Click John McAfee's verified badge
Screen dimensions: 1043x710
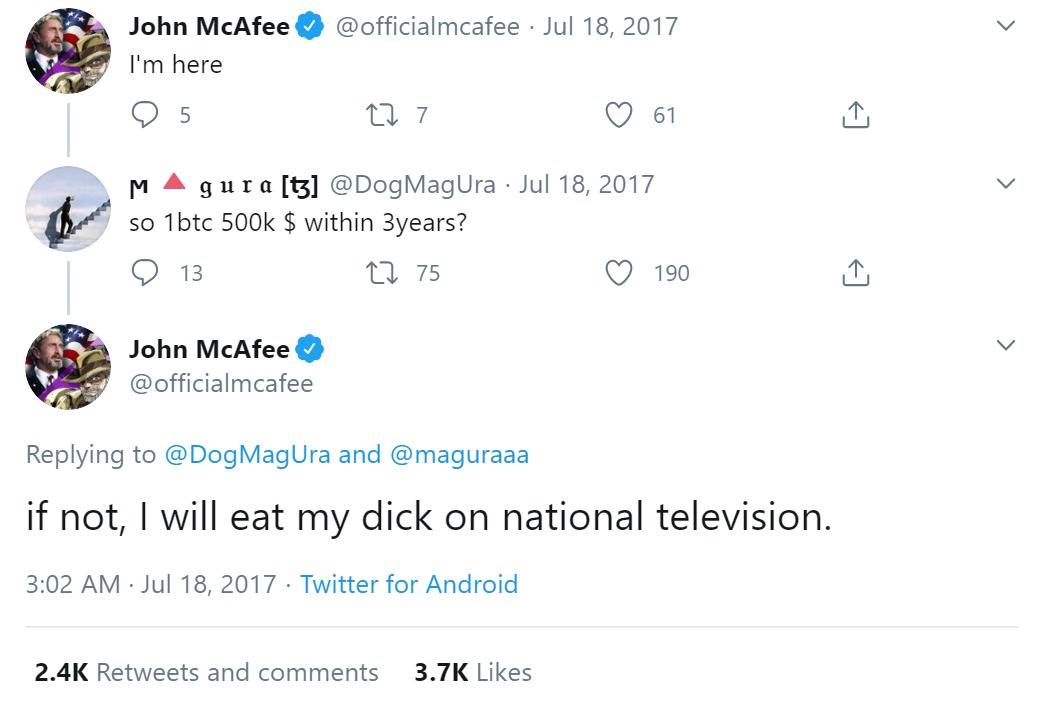pyautogui.click(x=310, y=26)
